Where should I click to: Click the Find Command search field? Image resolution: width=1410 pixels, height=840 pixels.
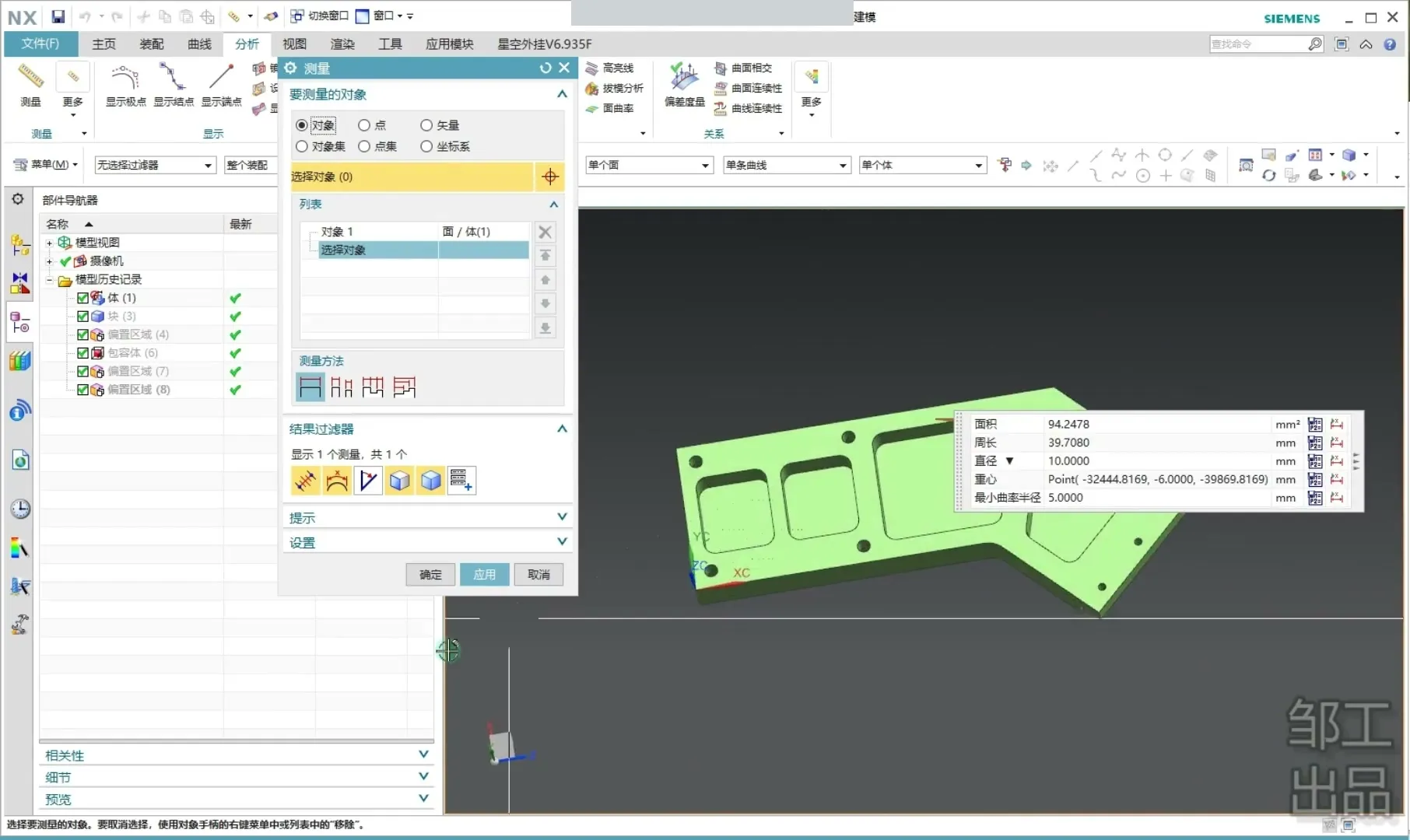[1257, 44]
